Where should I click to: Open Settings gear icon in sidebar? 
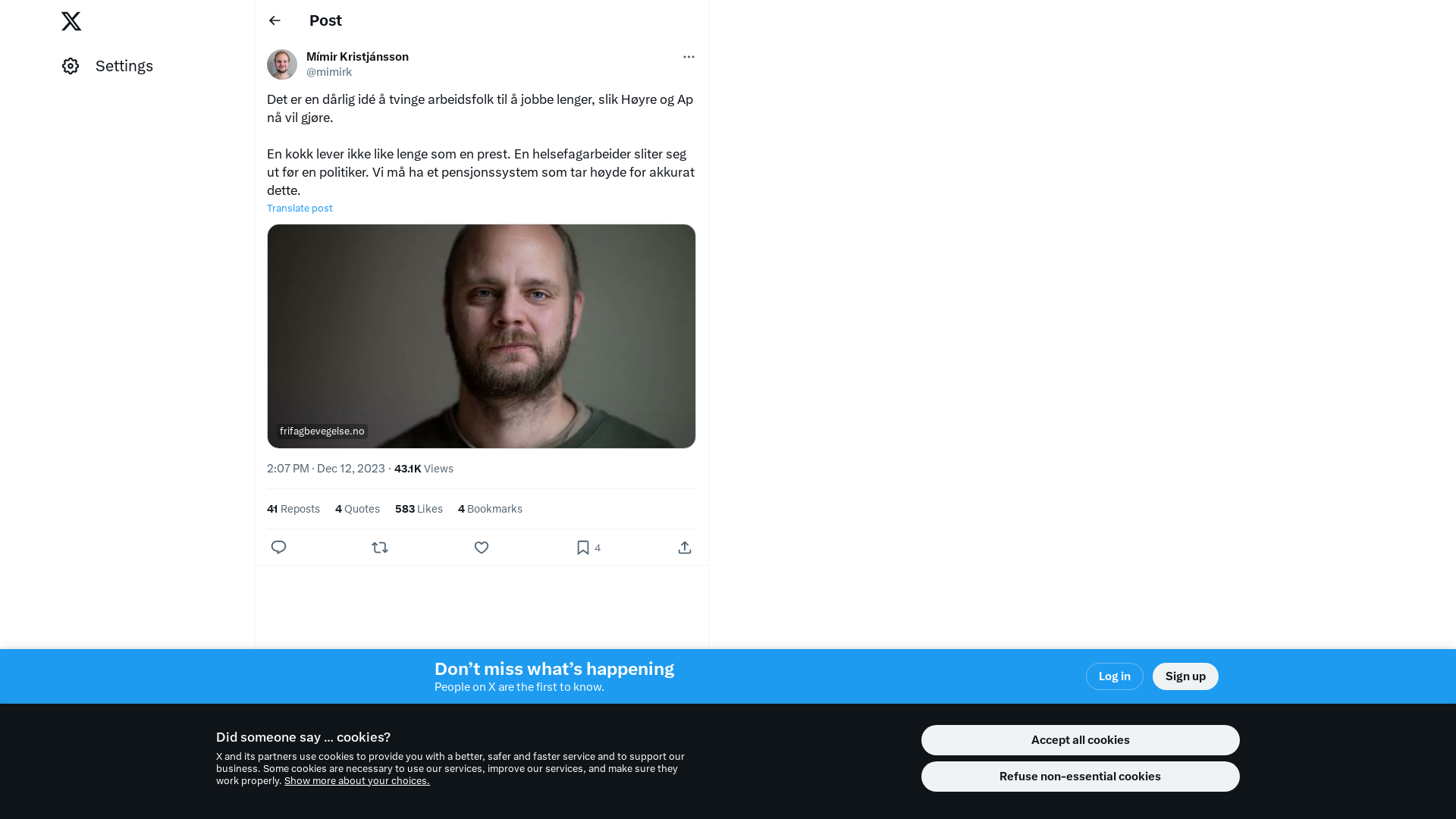71,66
